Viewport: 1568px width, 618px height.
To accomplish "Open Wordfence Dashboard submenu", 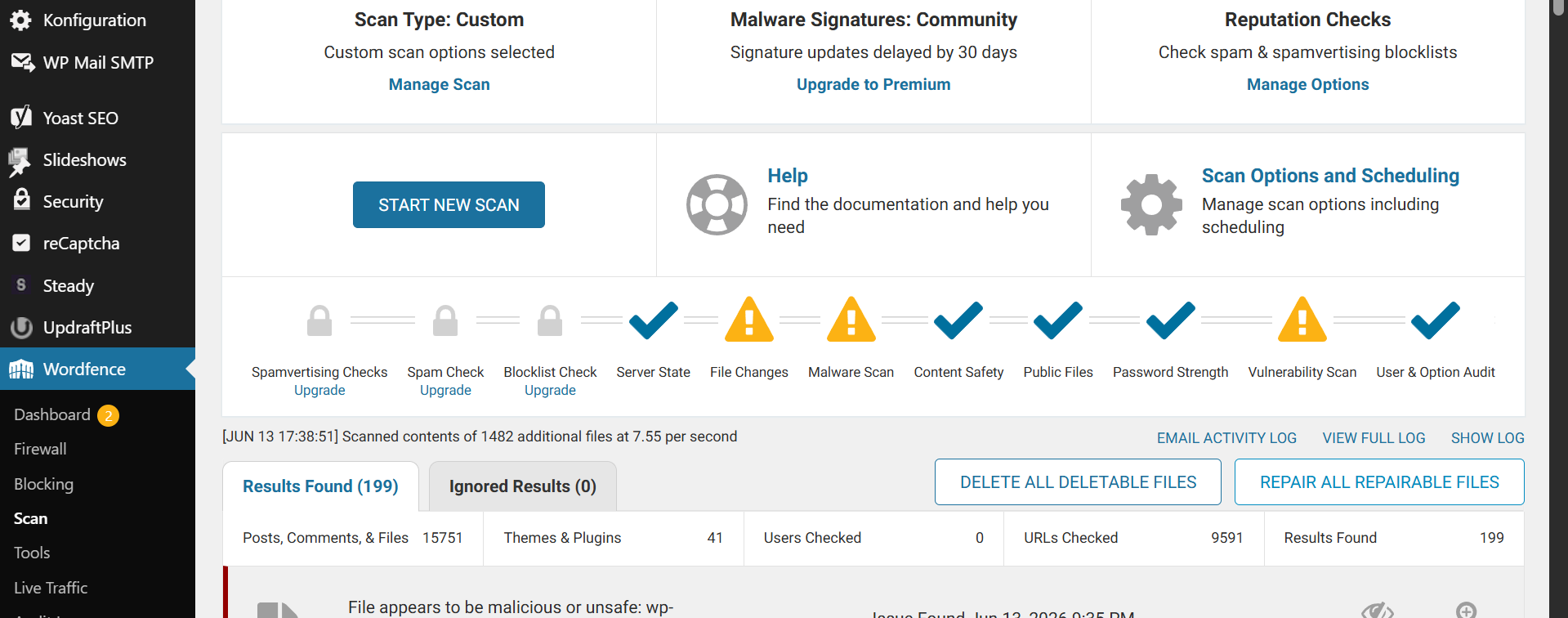I will [52, 414].
